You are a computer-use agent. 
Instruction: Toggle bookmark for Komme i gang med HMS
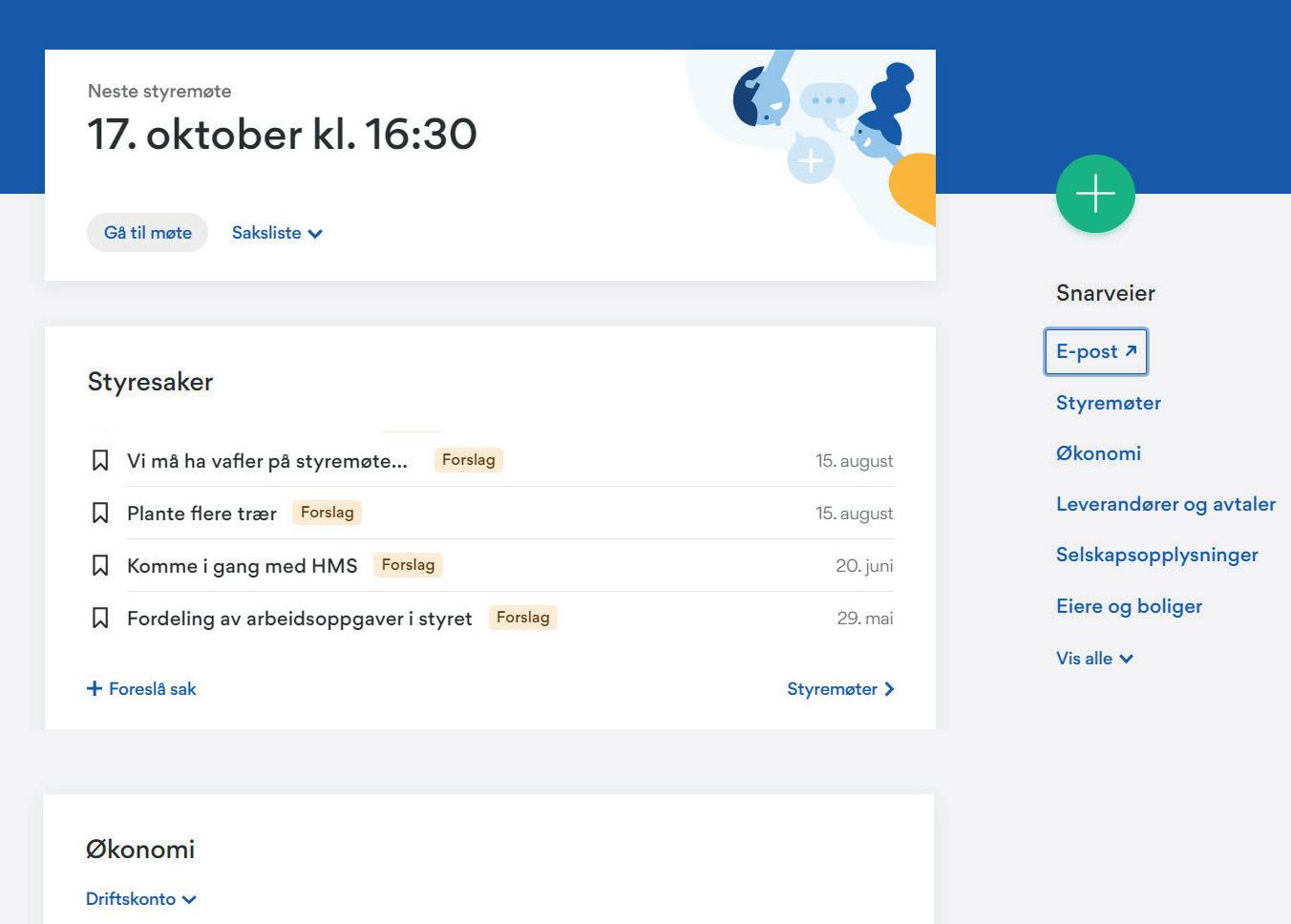pyautogui.click(x=99, y=566)
